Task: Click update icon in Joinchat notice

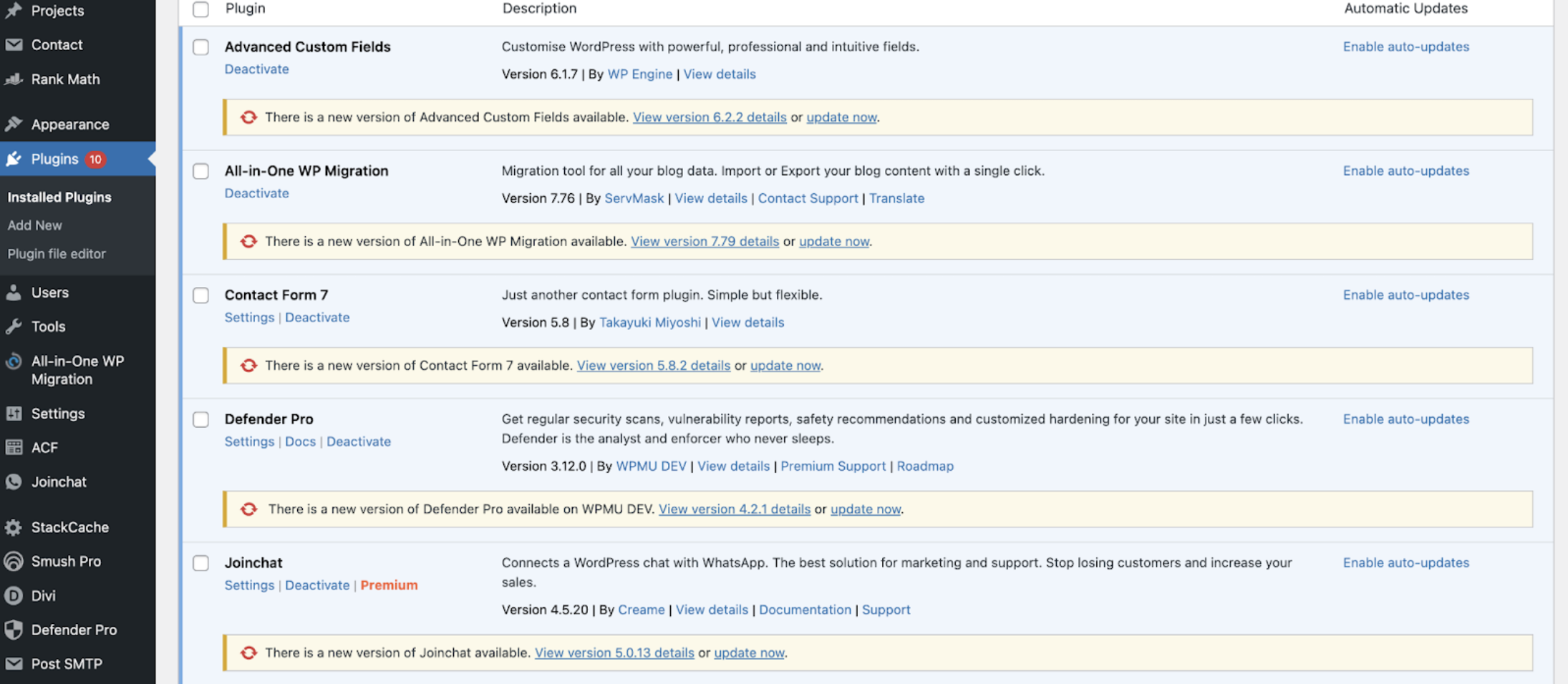Action: [248, 653]
